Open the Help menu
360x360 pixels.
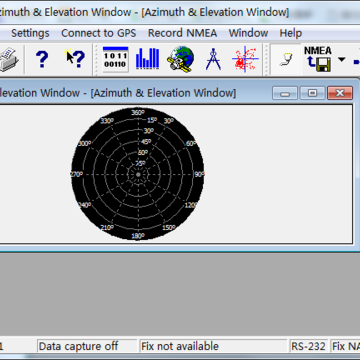(291, 33)
